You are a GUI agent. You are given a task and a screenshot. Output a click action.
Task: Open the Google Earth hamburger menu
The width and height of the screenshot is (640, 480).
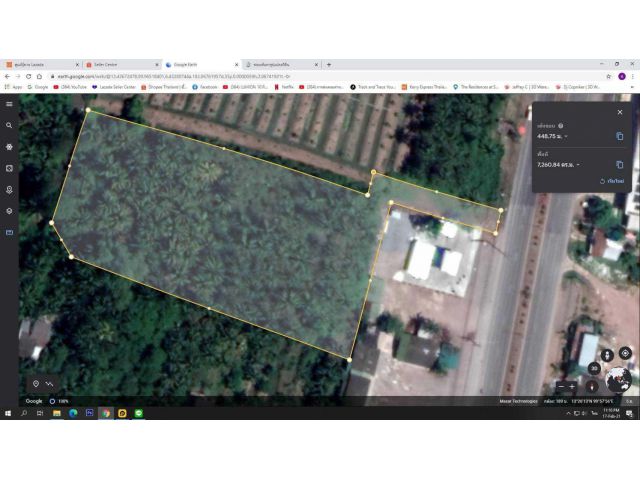tap(9, 104)
